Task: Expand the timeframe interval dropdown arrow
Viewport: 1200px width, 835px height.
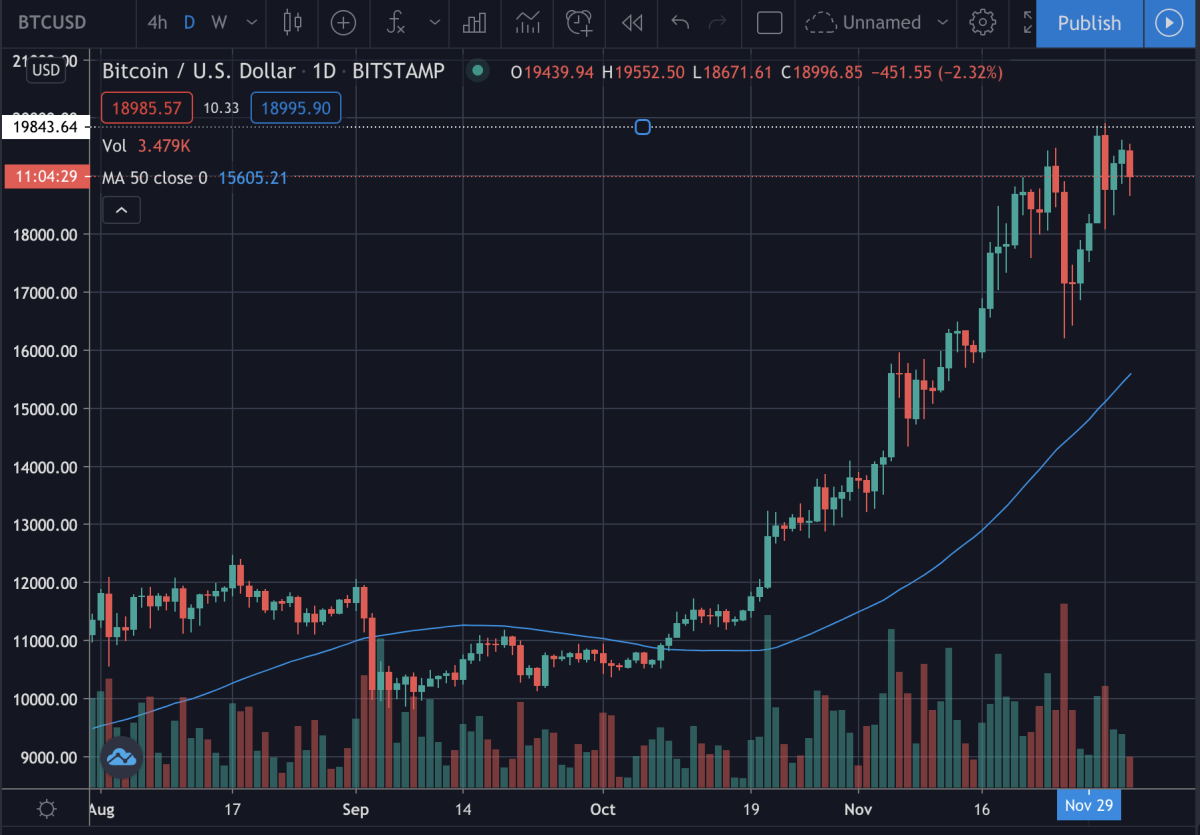Action: point(250,22)
